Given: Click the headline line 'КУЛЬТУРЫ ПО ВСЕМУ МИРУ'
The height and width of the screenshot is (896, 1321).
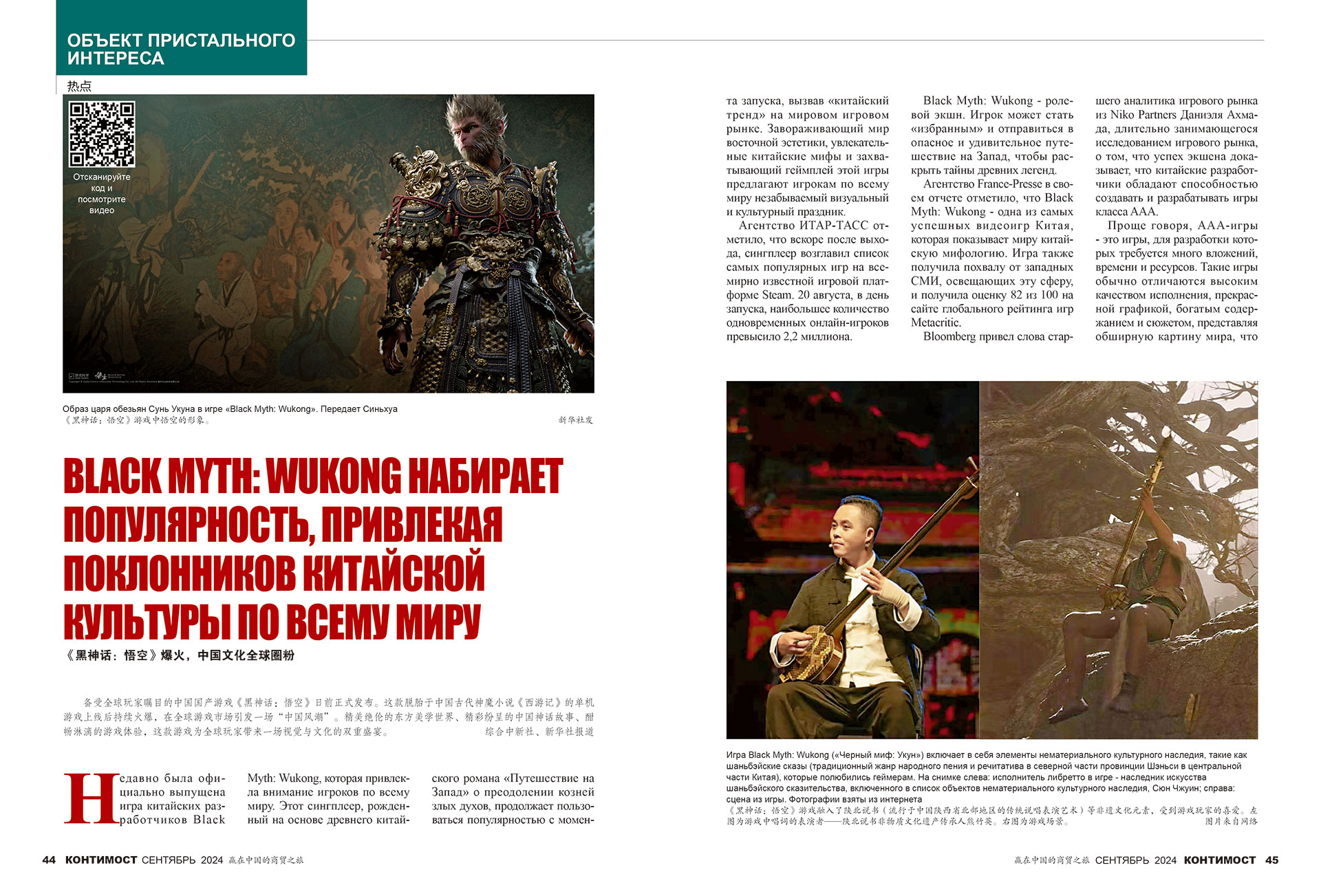Looking at the screenshot, I should [272, 622].
